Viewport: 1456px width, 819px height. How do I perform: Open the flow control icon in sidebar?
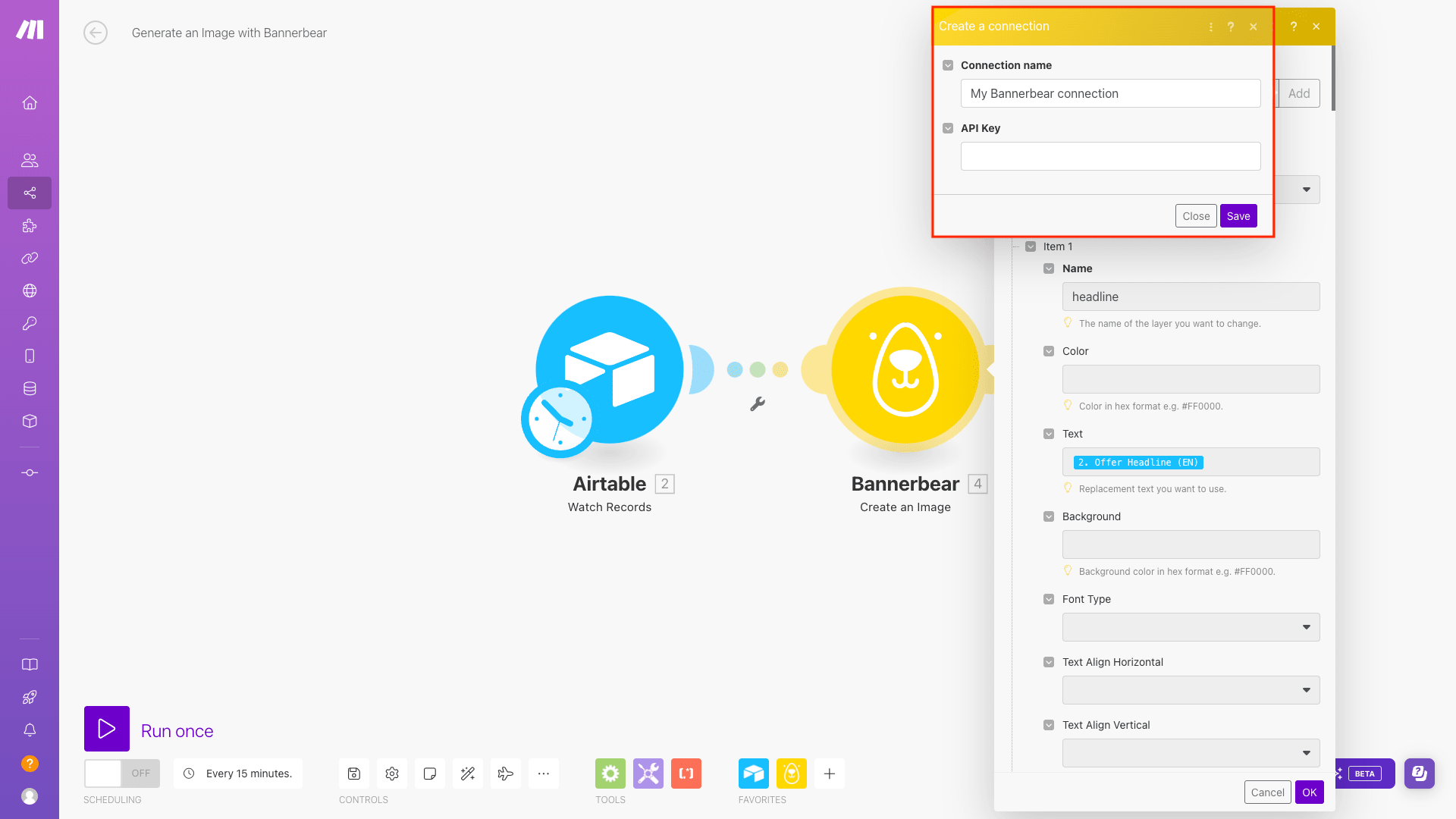point(30,472)
